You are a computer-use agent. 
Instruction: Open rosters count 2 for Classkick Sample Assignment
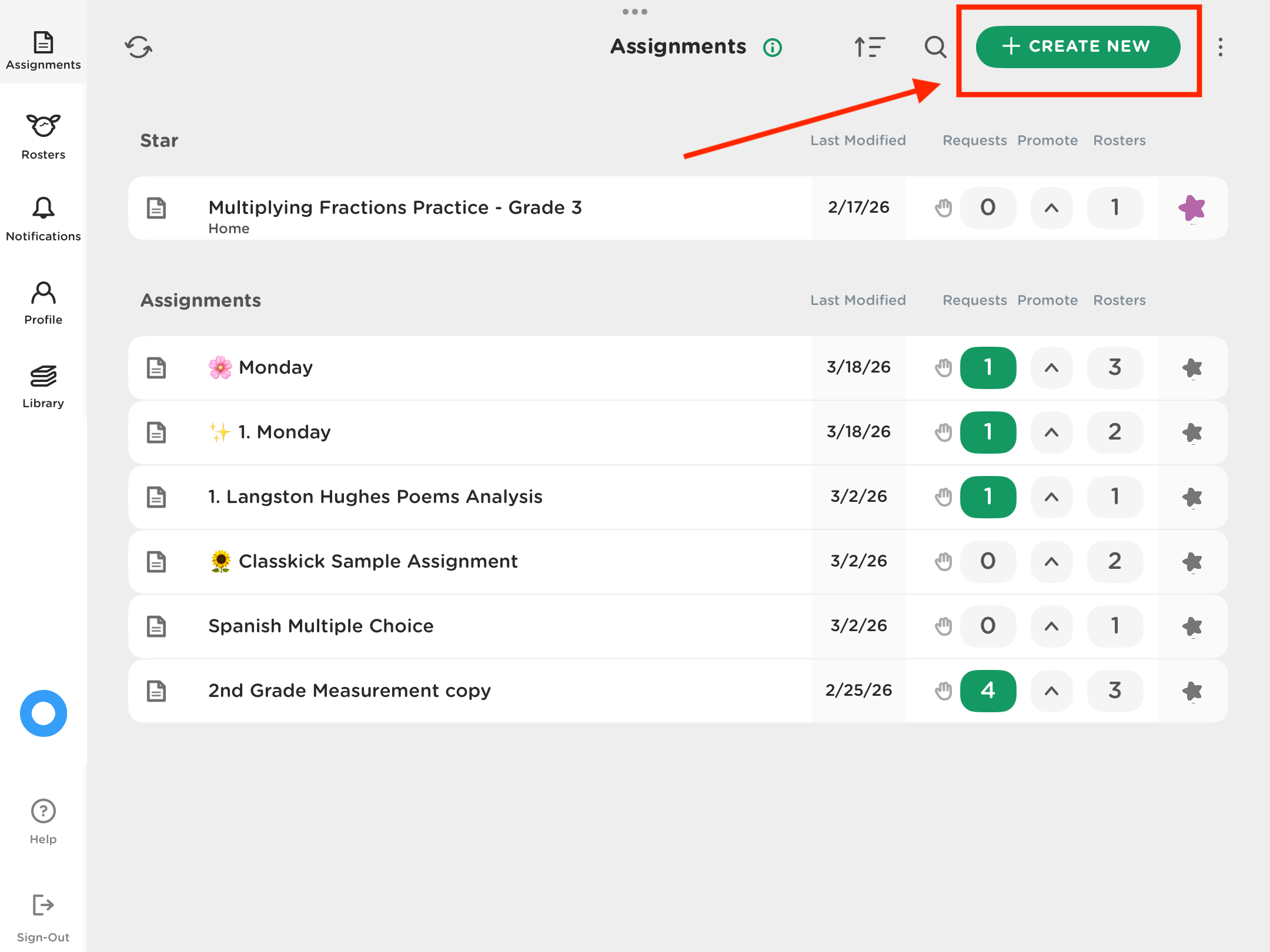(1115, 562)
